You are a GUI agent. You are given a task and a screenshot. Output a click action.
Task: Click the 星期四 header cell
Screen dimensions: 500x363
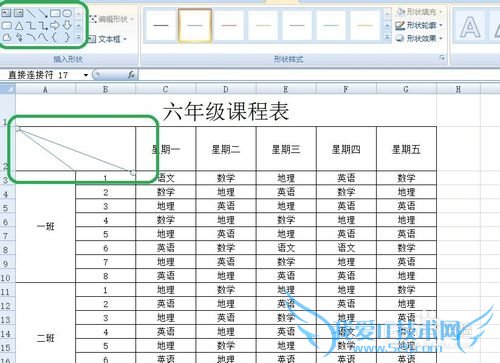tap(346, 149)
